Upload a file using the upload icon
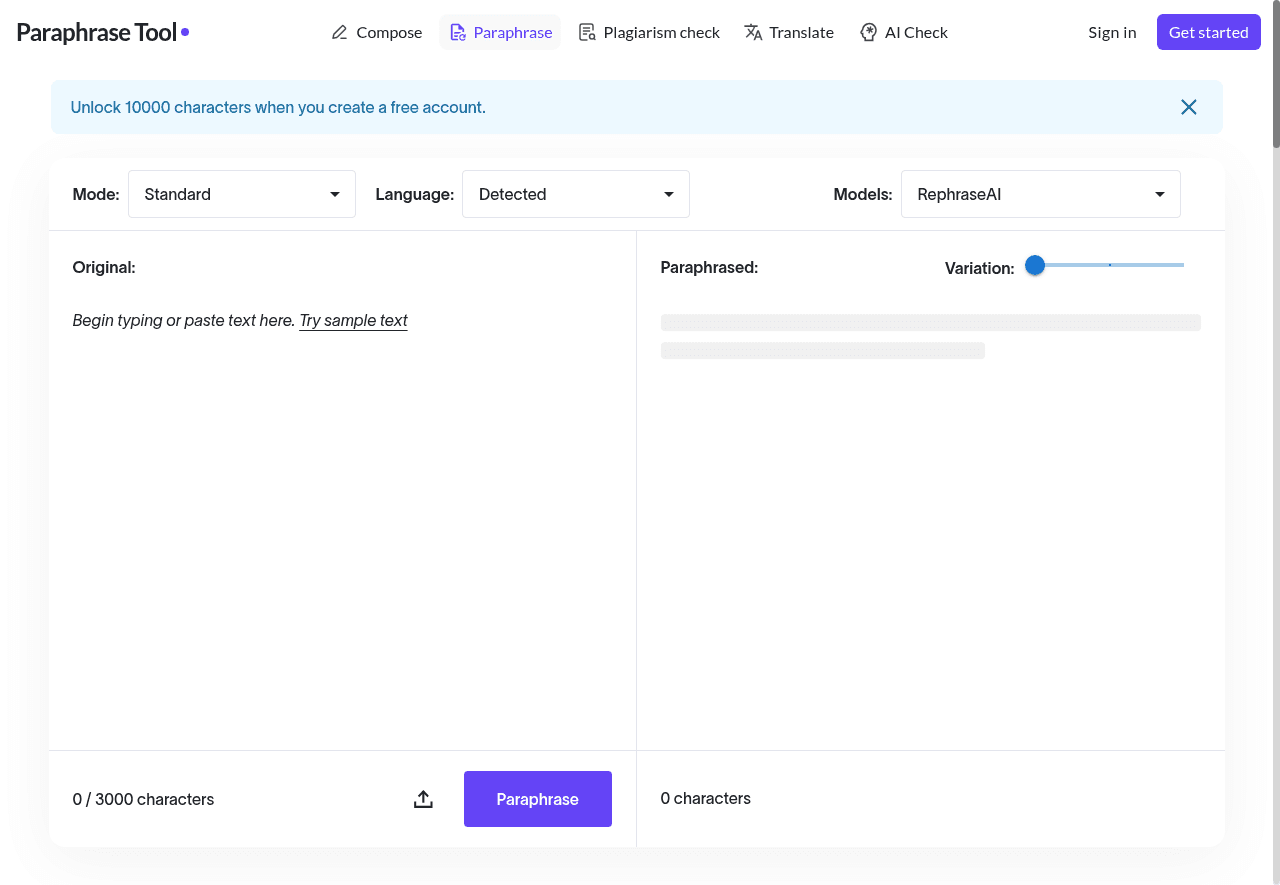Viewport: 1280px width, 885px height. (x=423, y=799)
